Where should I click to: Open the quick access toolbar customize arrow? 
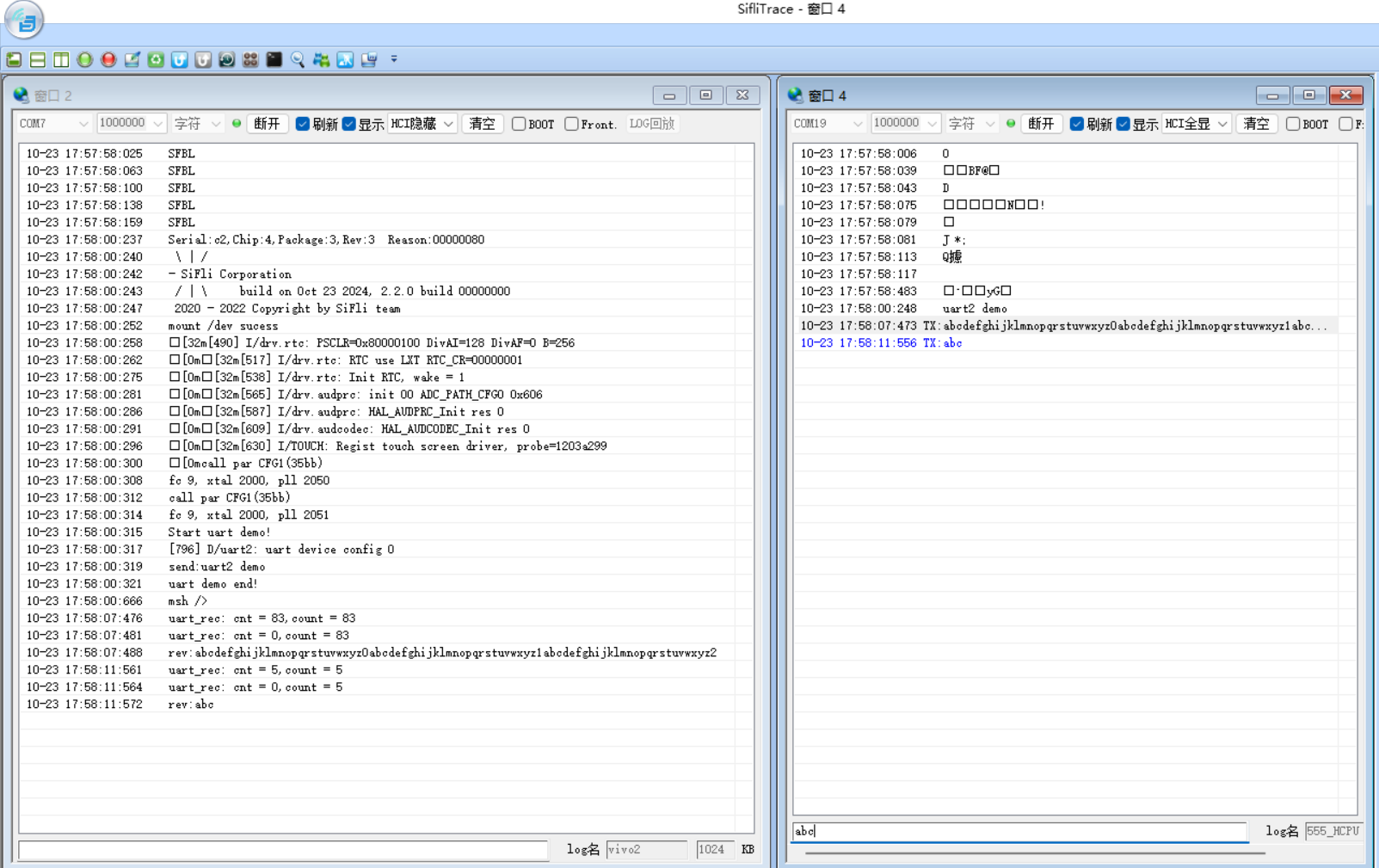pyautogui.click(x=394, y=59)
